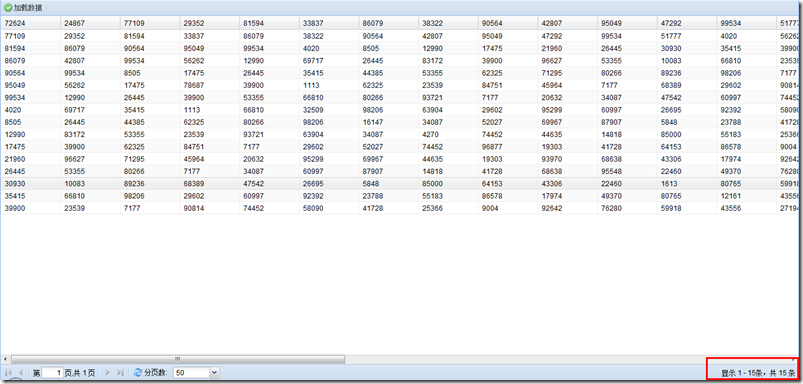Select cell 89236 in row 30930

[150, 183]
